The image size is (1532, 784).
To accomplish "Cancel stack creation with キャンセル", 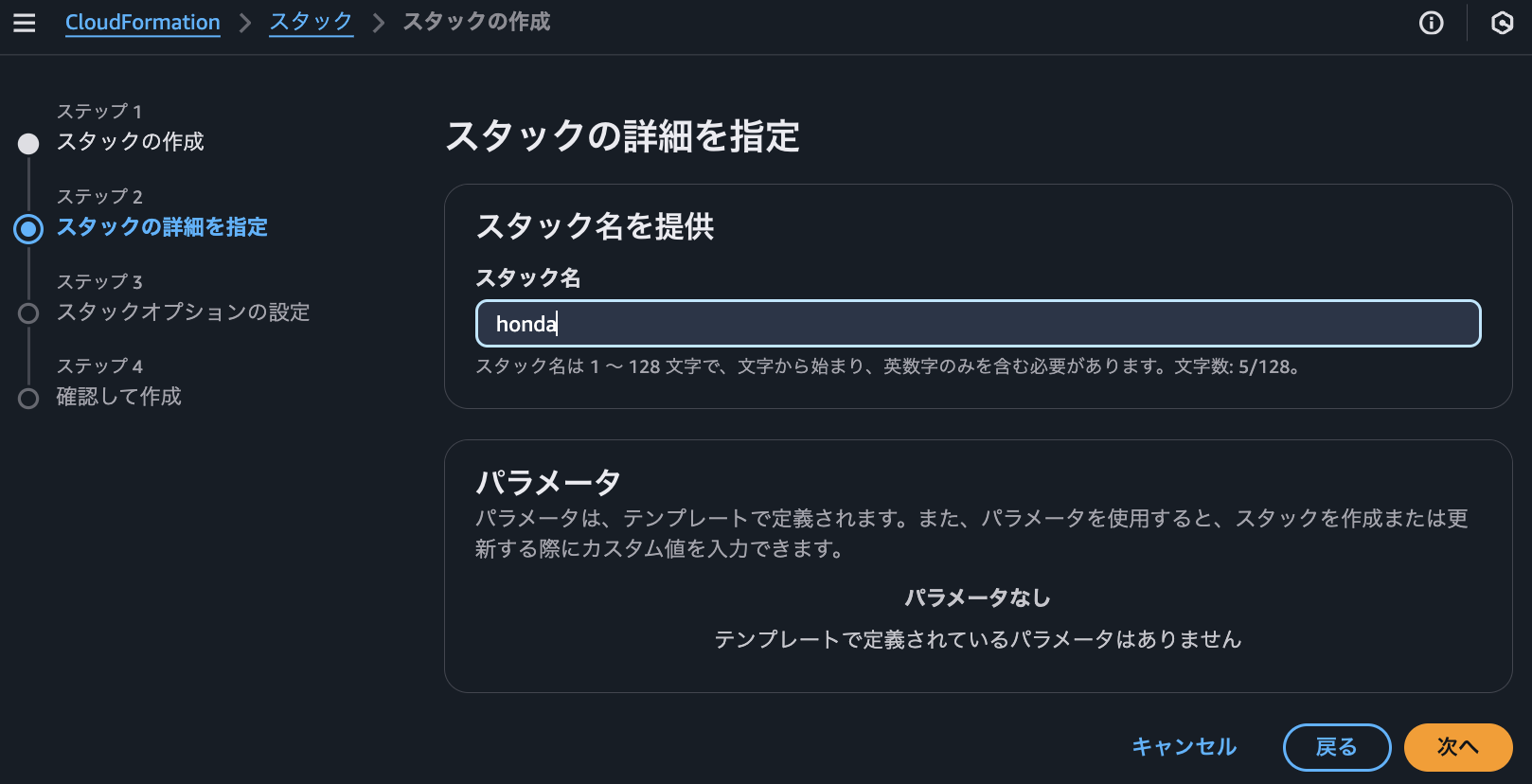I will click(x=1184, y=747).
